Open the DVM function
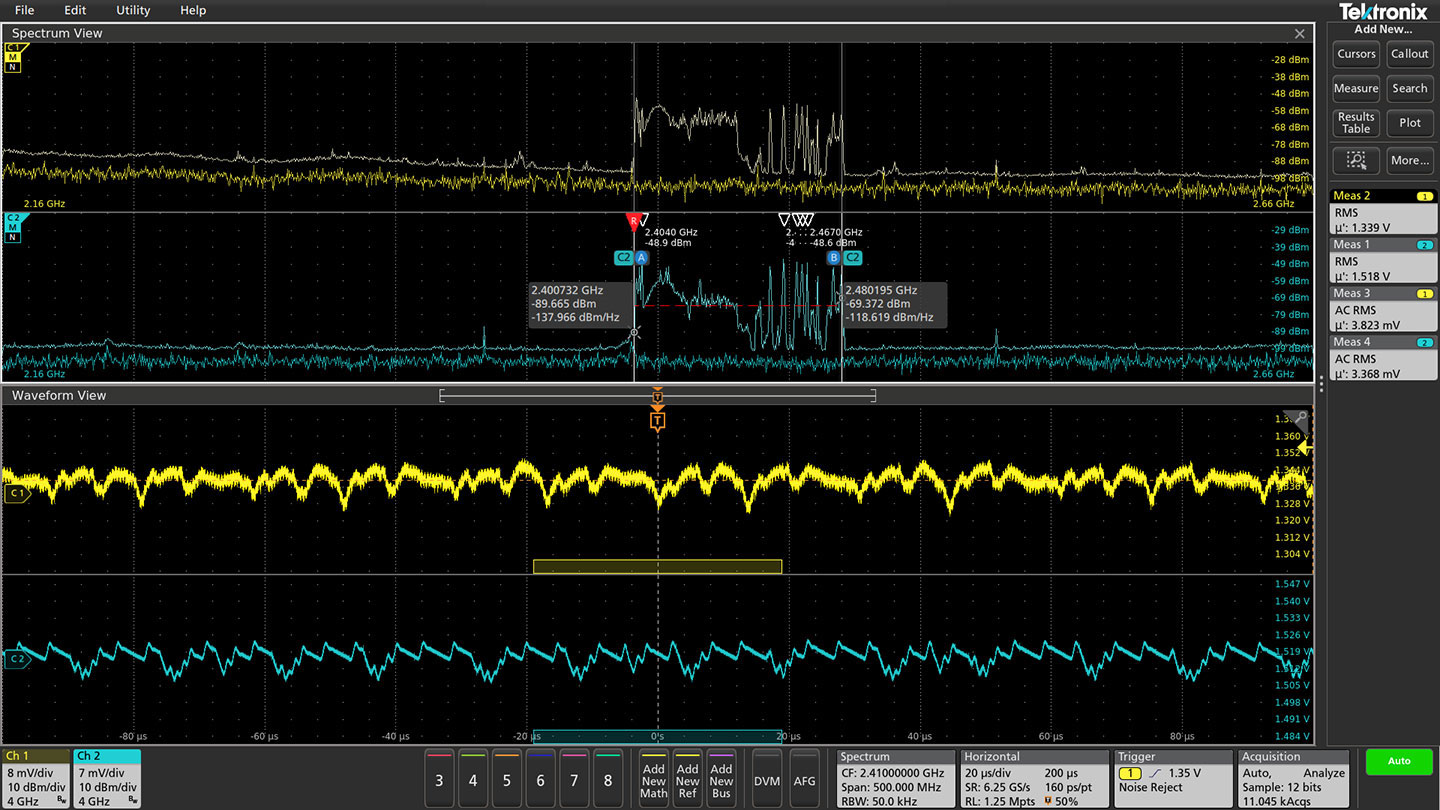This screenshot has width=1440, height=810. [x=766, y=778]
